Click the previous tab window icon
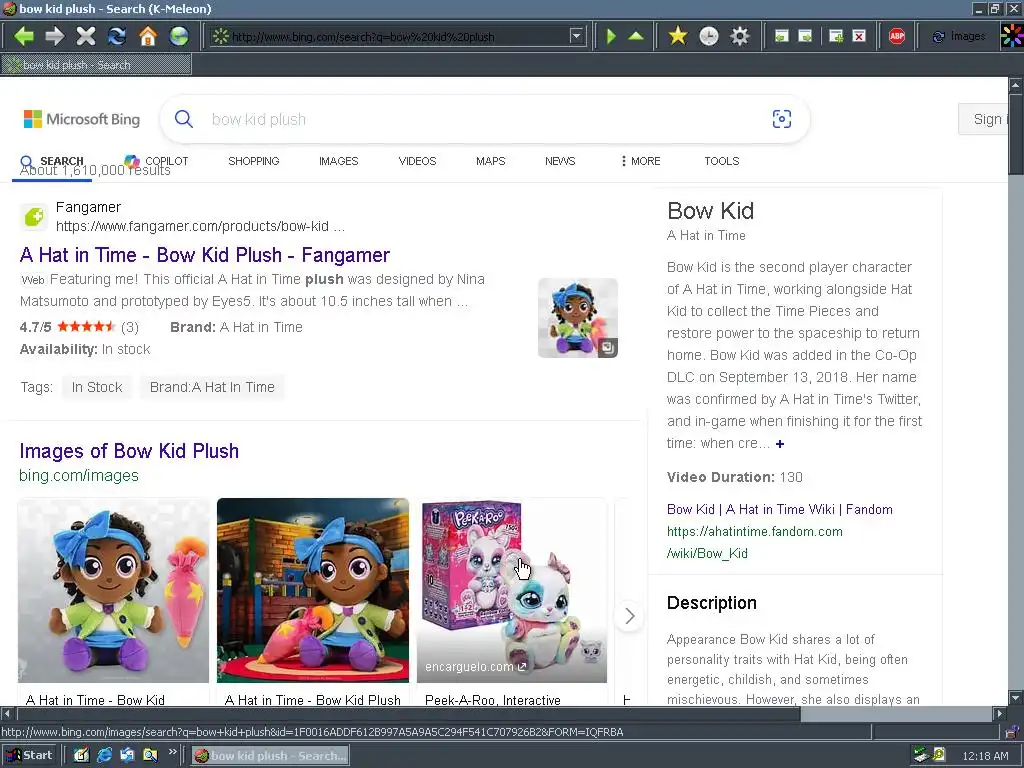The image size is (1024, 768). [x=781, y=36]
